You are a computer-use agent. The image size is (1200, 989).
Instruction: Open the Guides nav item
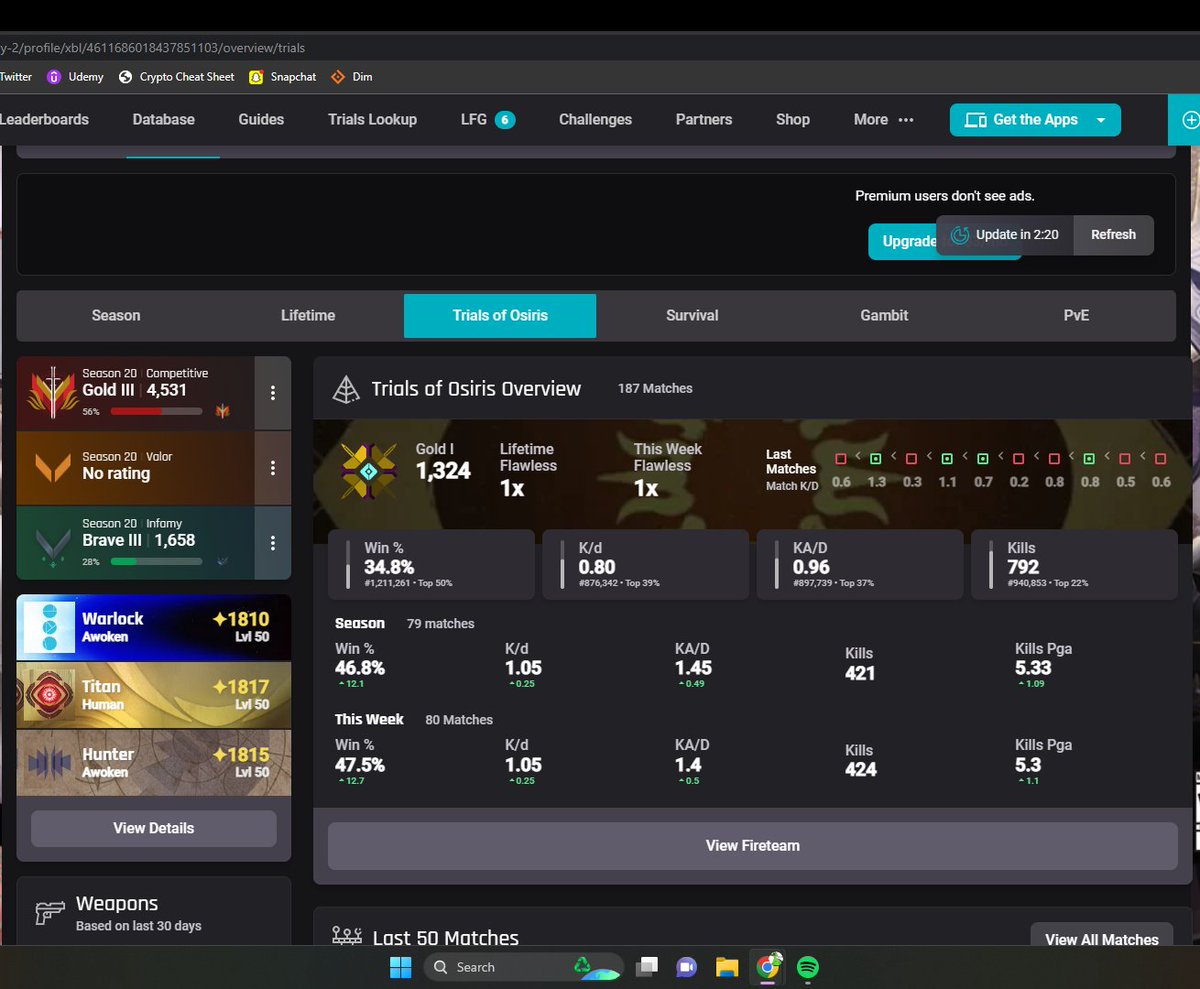click(x=261, y=119)
